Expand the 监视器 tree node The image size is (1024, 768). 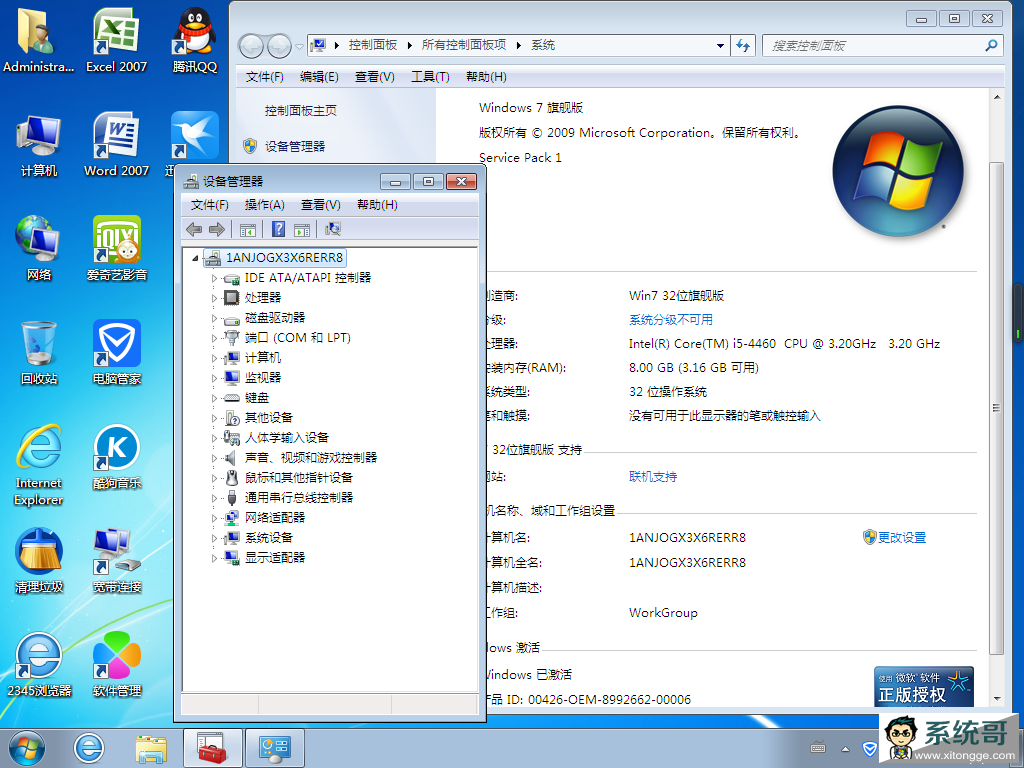tap(214, 378)
